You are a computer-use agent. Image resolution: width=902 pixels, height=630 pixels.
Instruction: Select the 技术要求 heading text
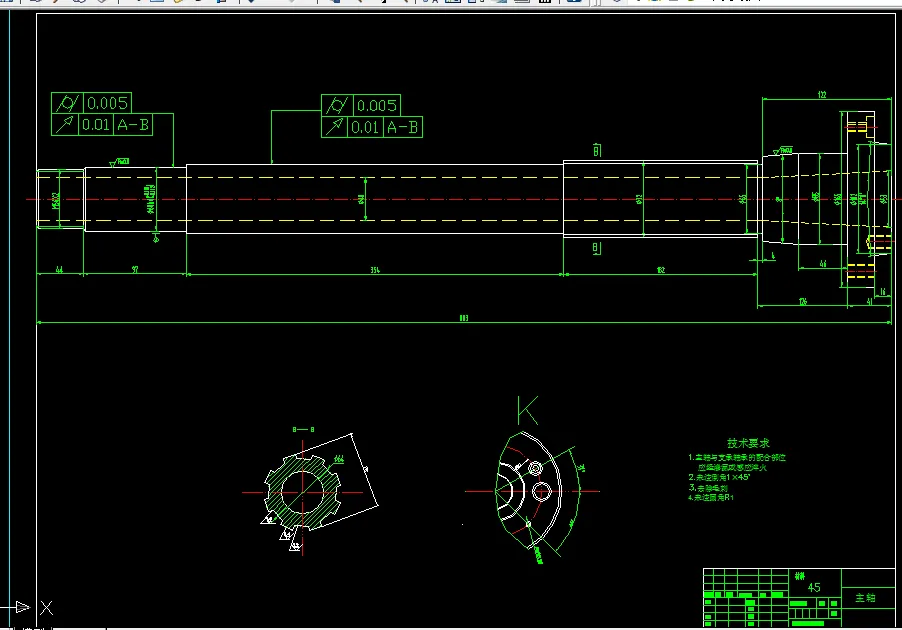coord(748,443)
